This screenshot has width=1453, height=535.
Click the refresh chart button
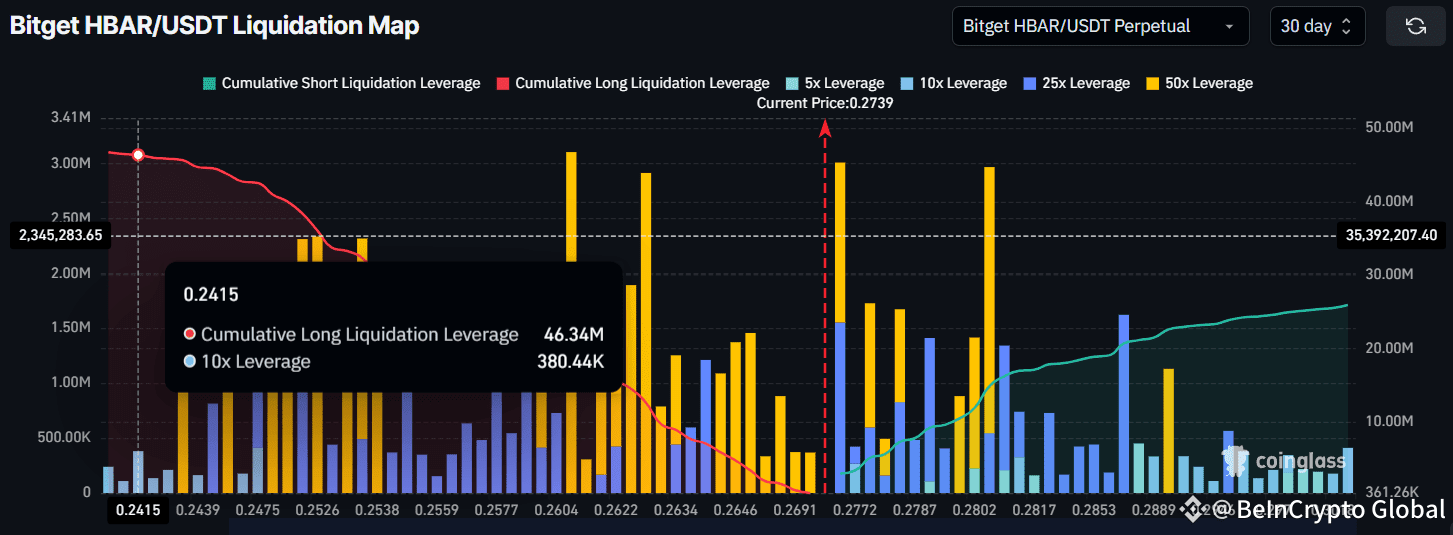1415,26
